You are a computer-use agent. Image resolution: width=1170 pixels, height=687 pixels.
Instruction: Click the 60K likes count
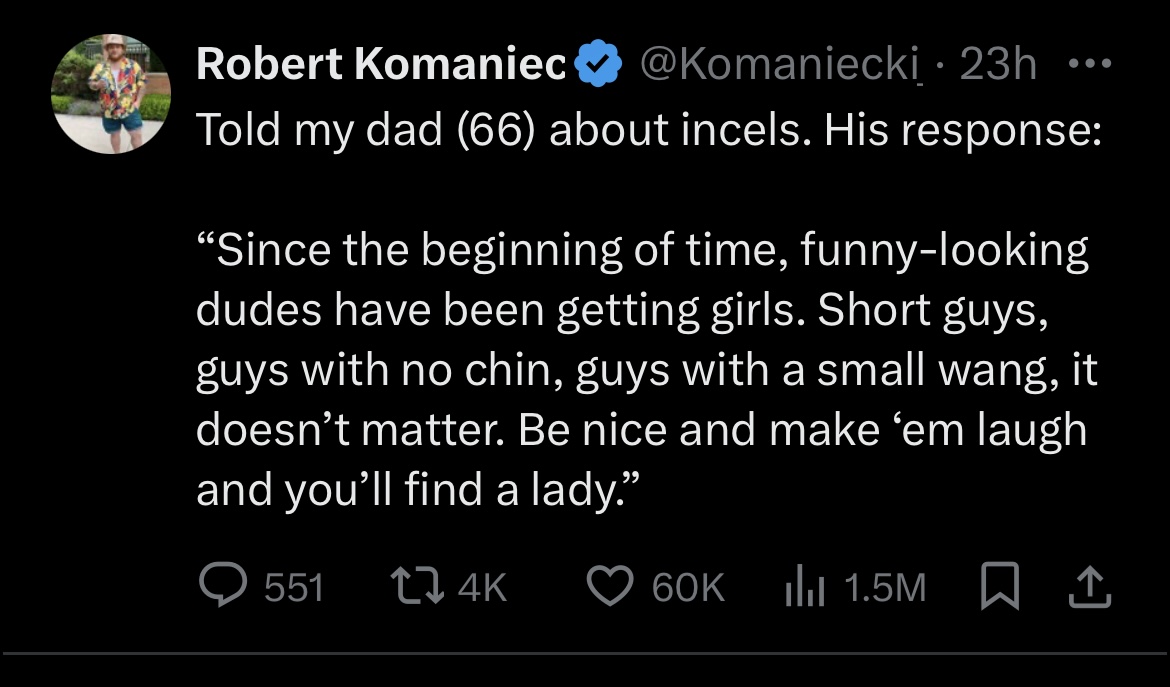point(688,588)
